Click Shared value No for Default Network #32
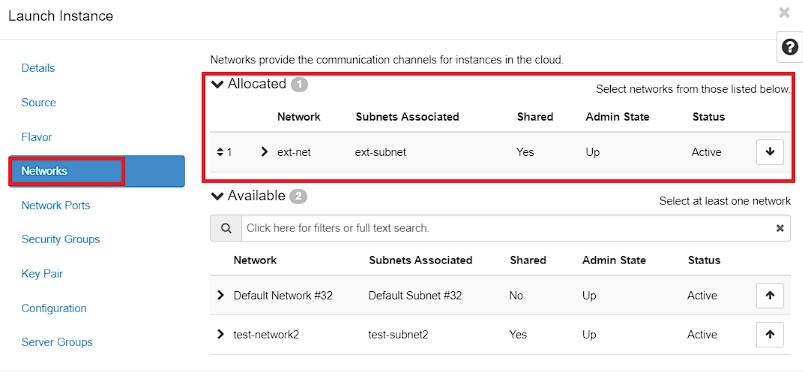803x372 pixels. point(516,296)
